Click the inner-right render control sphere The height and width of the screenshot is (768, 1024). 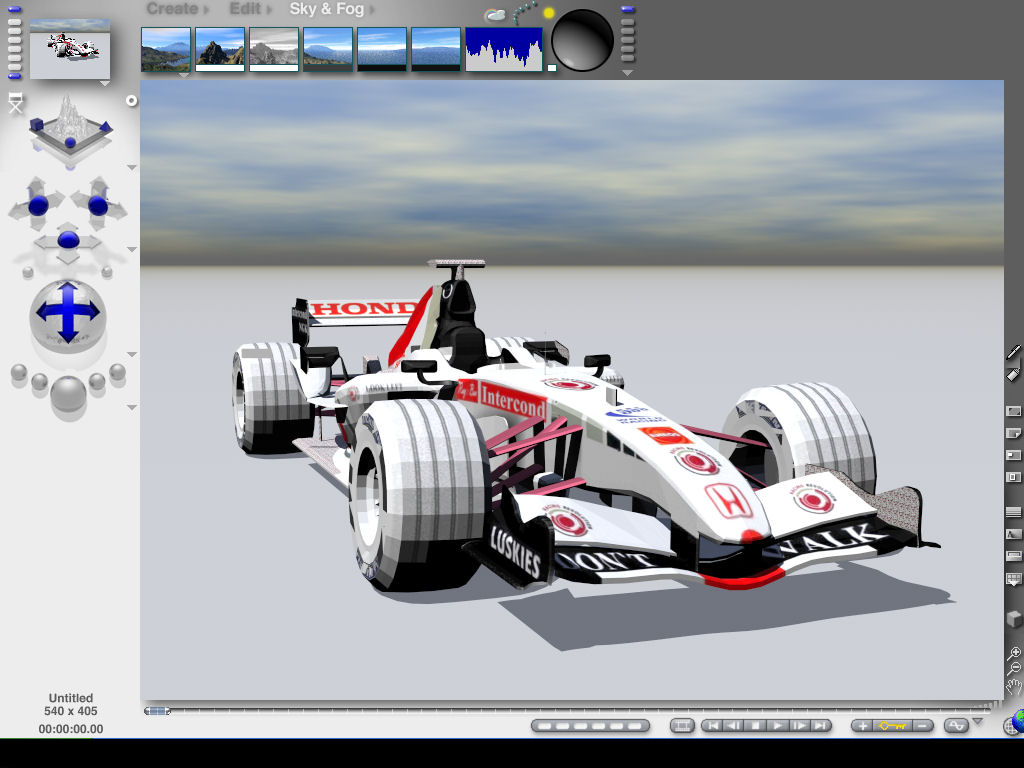coord(97,381)
